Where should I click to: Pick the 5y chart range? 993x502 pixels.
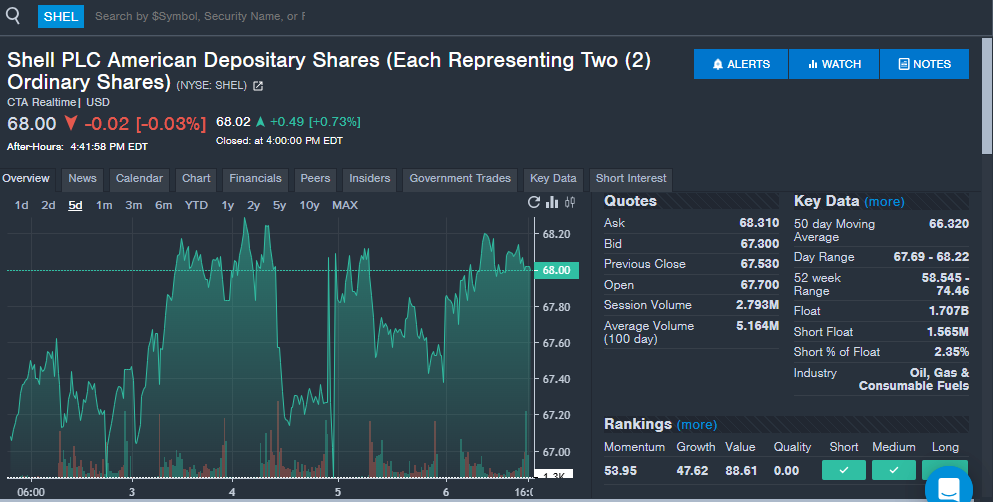pyautogui.click(x=279, y=205)
